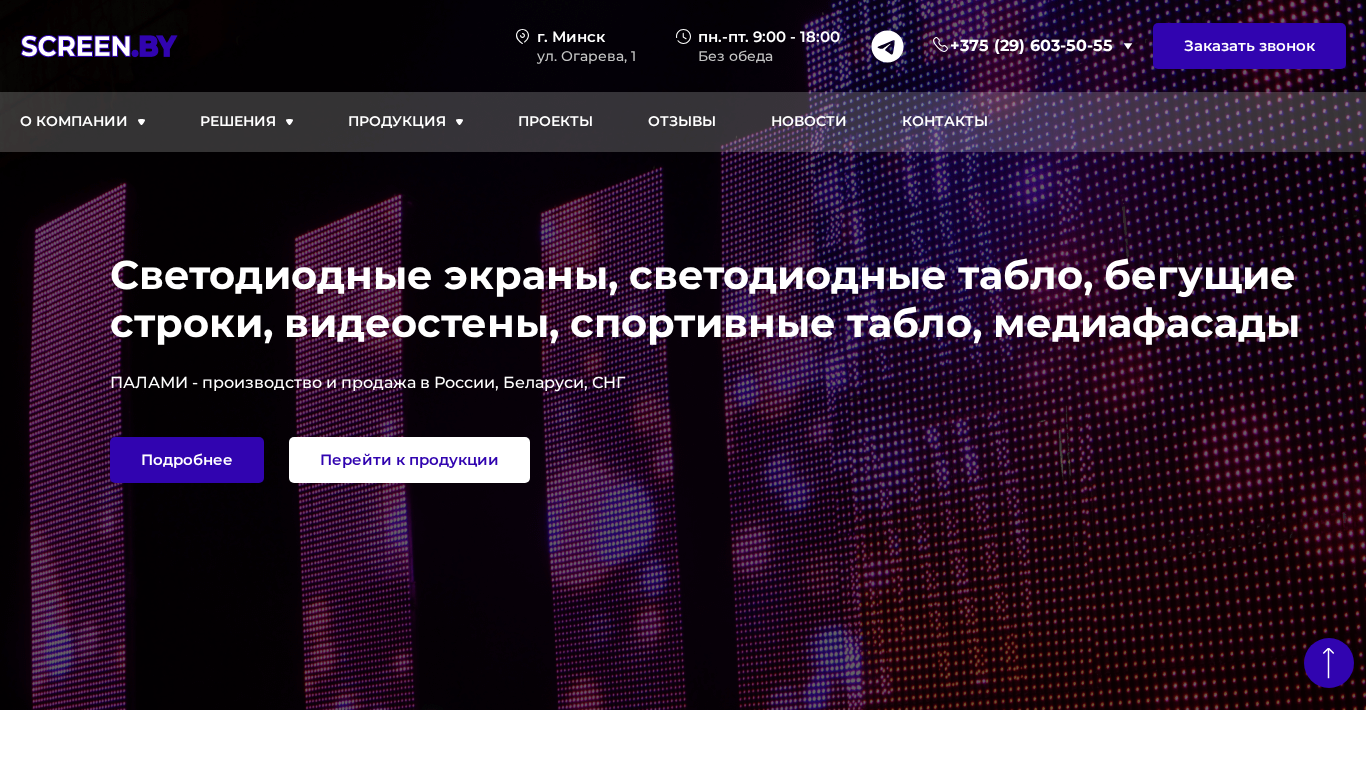The width and height of the screenshot is (1366, 768).
Task: Expand the РЕШЕНИЯ submenu arrow
Action: pyautogui.click(x=289, y=122)
